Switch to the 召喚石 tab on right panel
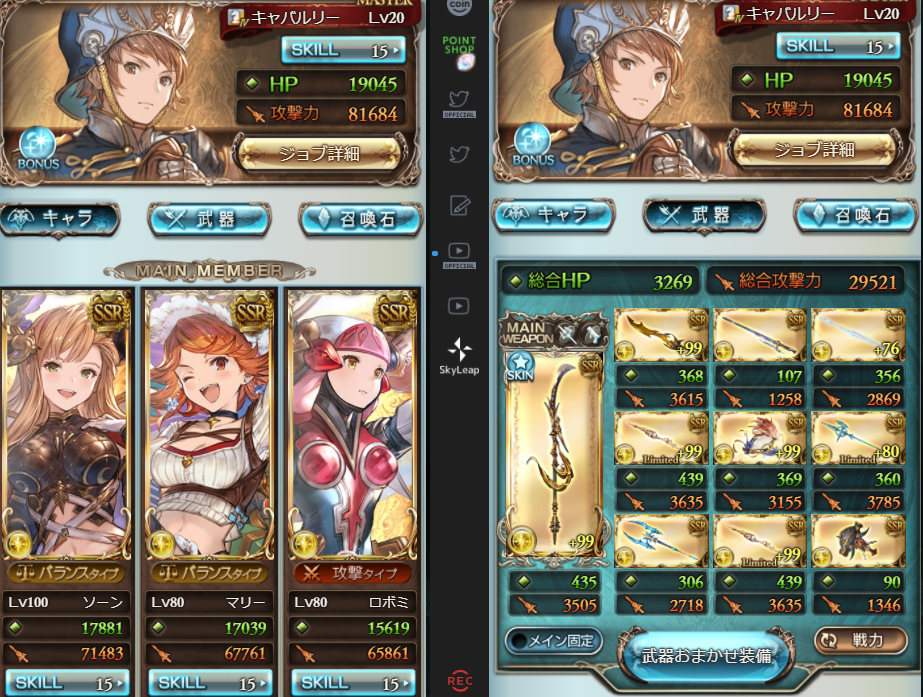The width and height of the screenshot is (923, 697). 856,215
